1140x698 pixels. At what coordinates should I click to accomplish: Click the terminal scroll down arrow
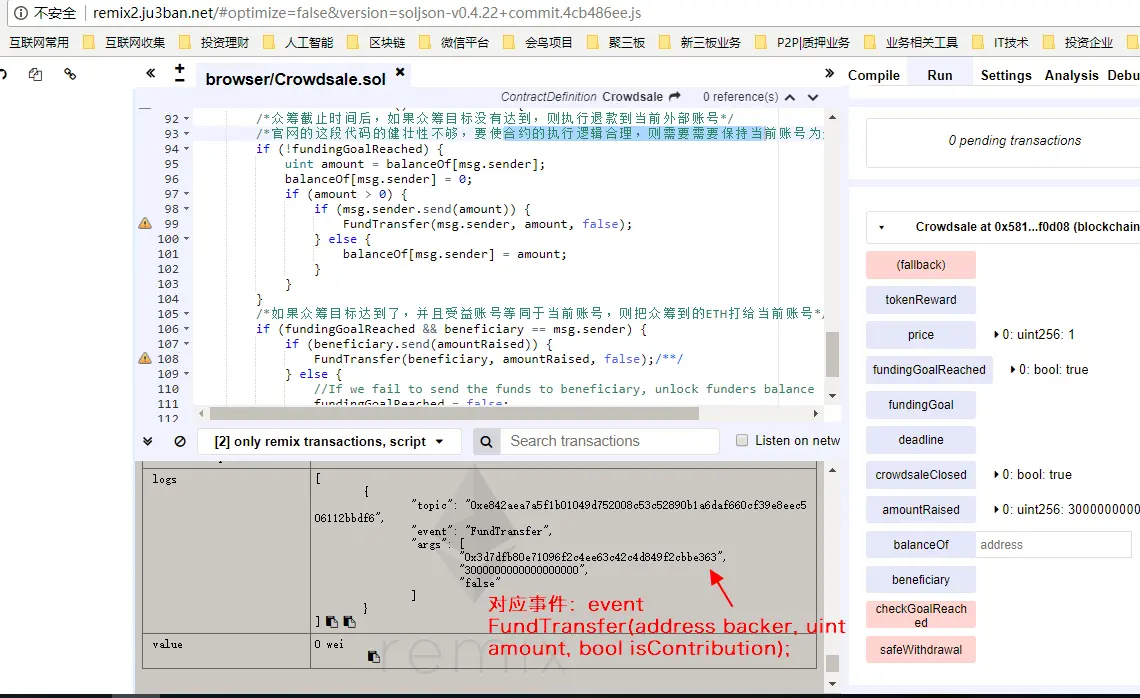832,683
